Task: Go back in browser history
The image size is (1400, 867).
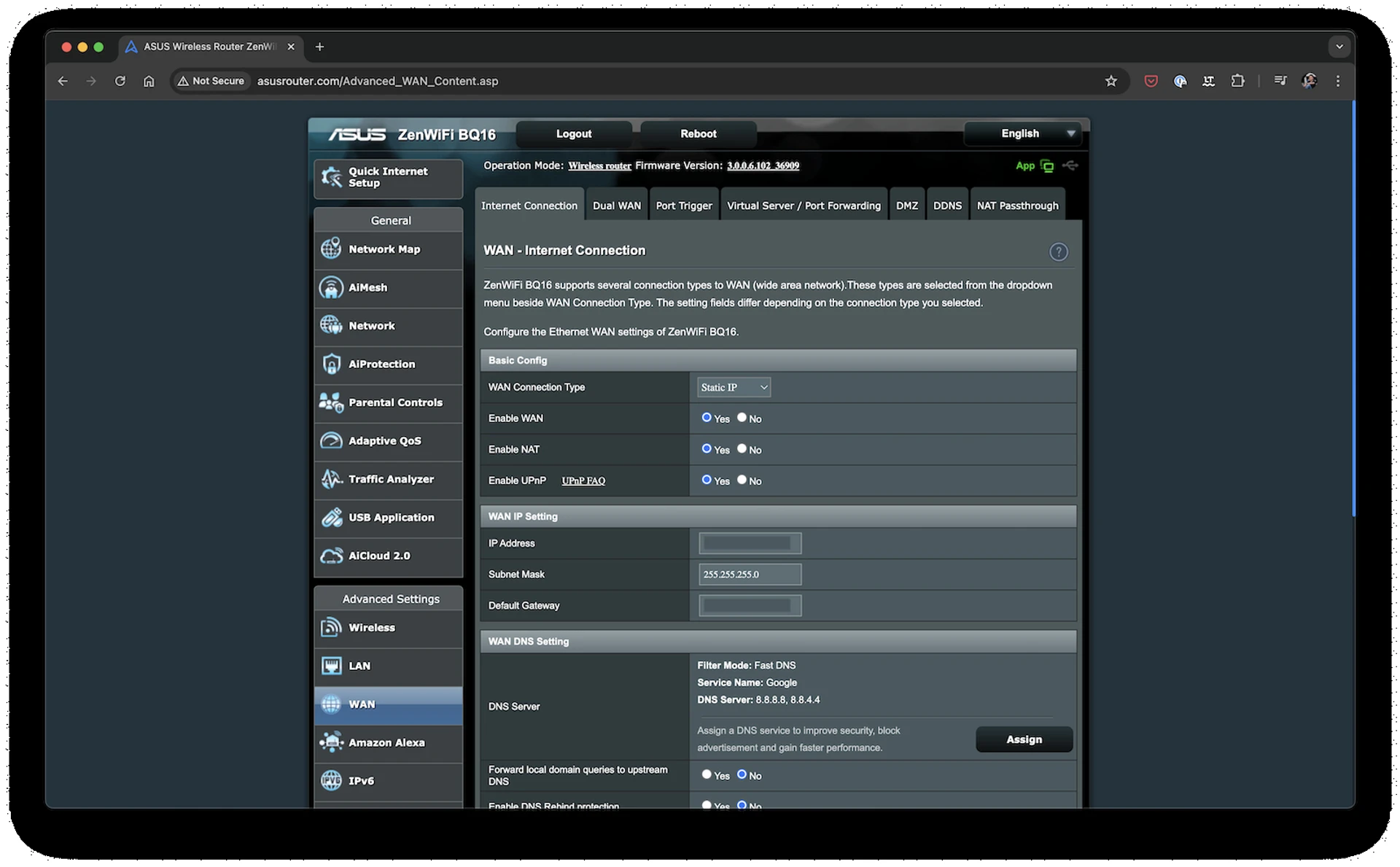Action: [x=63, y=81]
